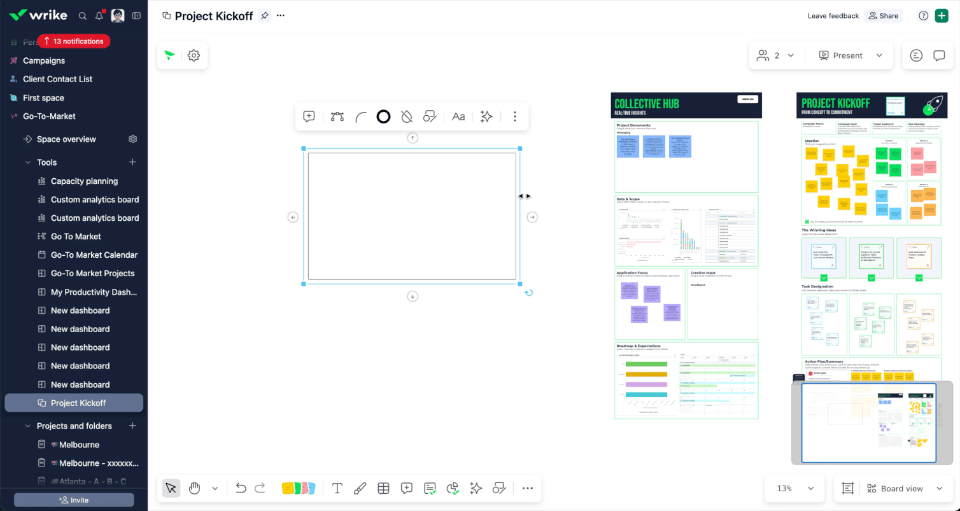Expand the 2 participants dropdown

[775, 55]
